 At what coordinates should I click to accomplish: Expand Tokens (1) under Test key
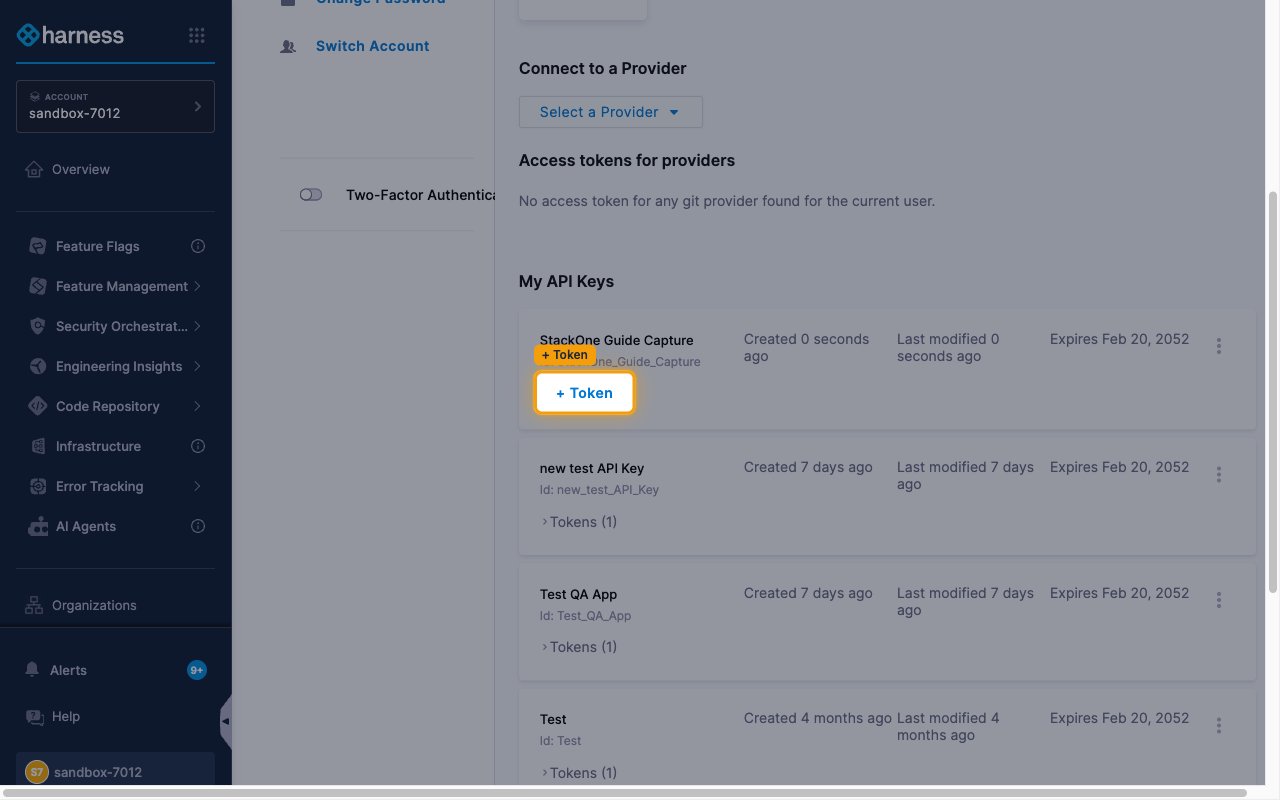(579, 773)
